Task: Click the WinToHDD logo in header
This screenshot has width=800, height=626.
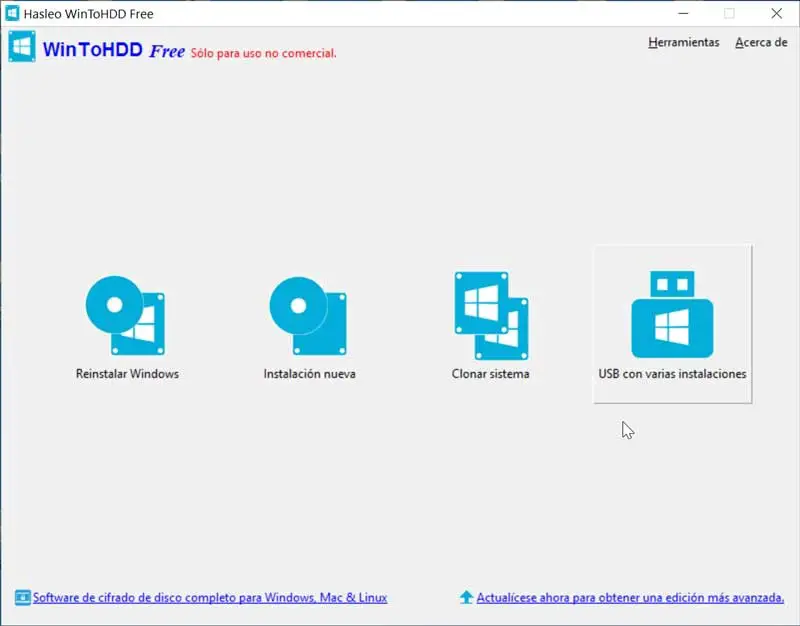Action: point(22,47)
